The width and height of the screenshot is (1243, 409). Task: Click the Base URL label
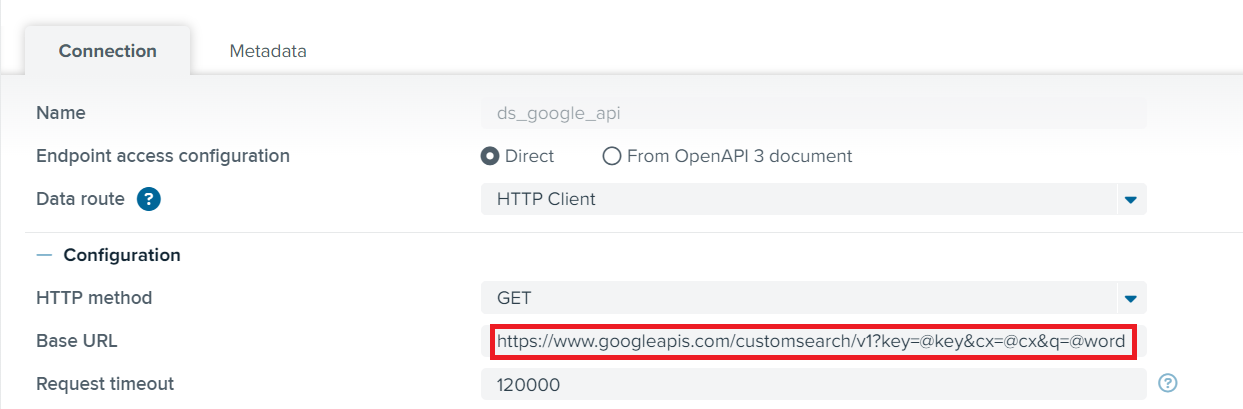pos(76,341)
